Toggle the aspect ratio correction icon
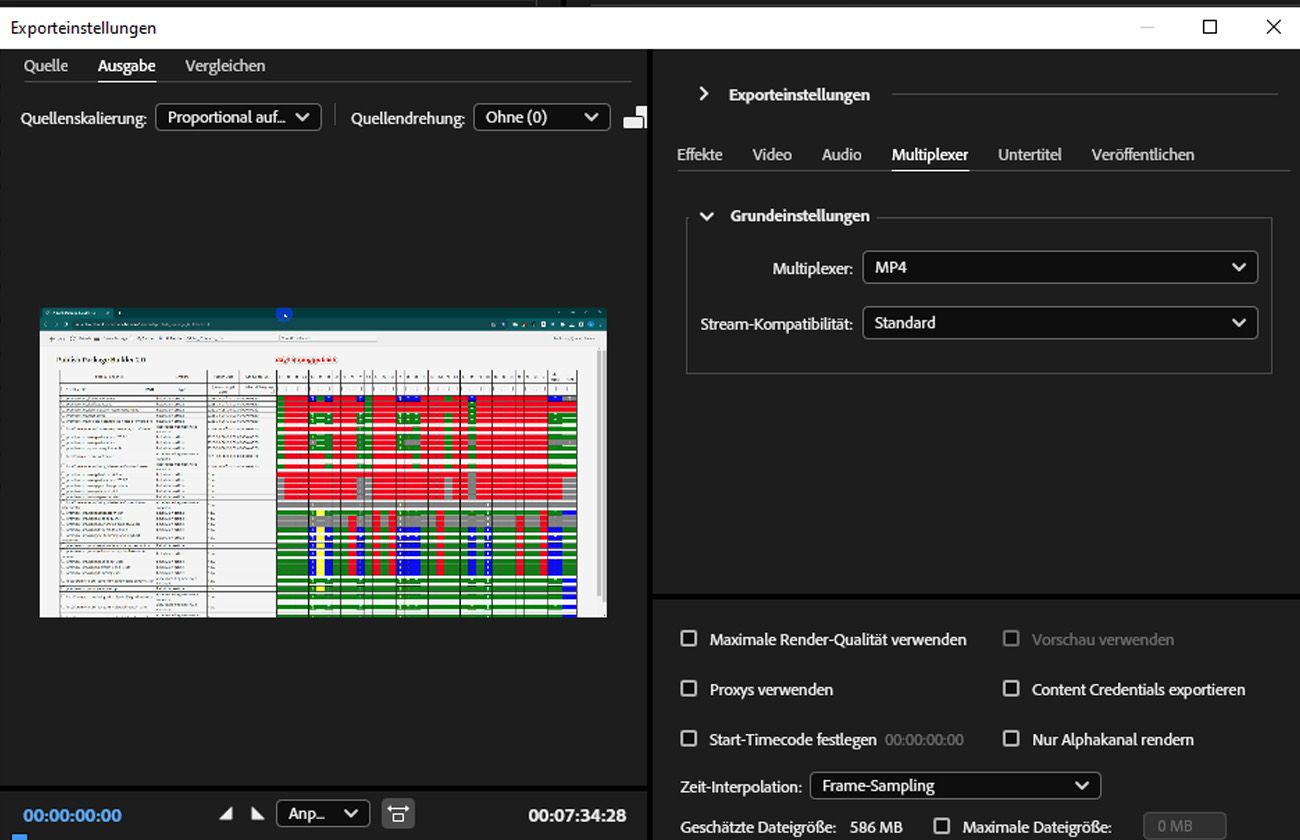The height and width of the screenshot is (840, 1300). [398, 813]
